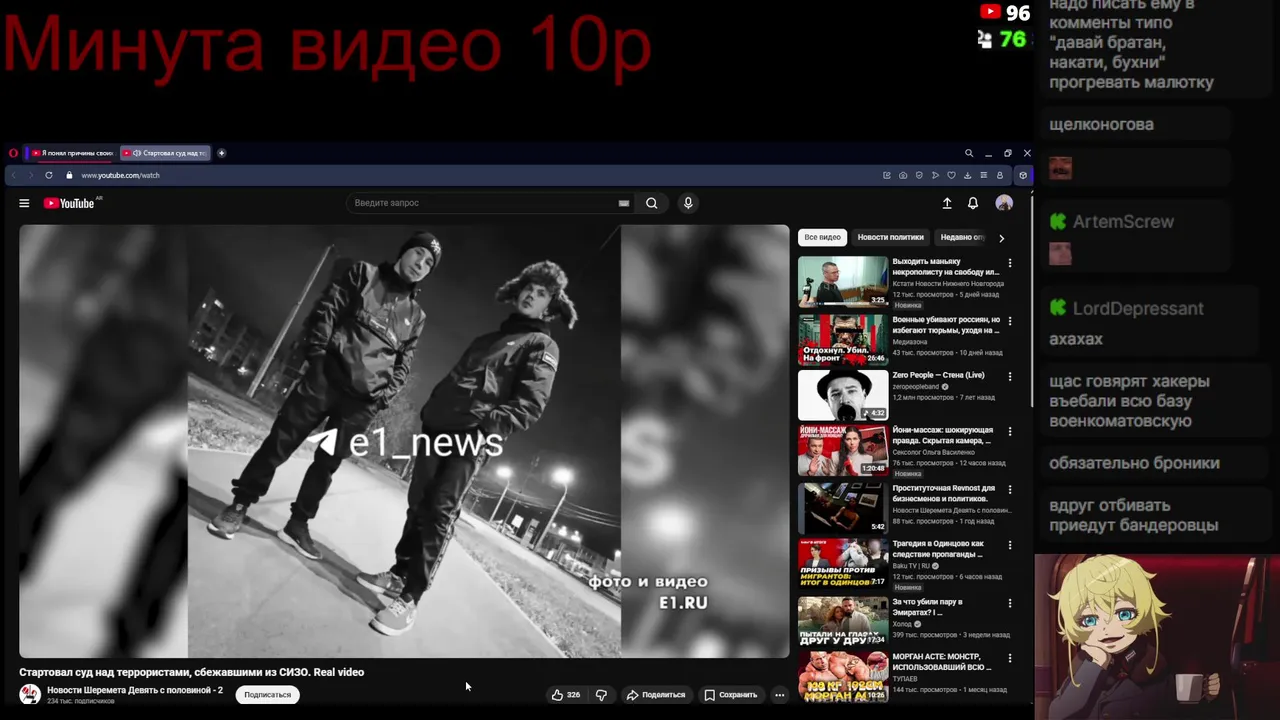Open a new browser tab with plus

(x=221, y=153)
